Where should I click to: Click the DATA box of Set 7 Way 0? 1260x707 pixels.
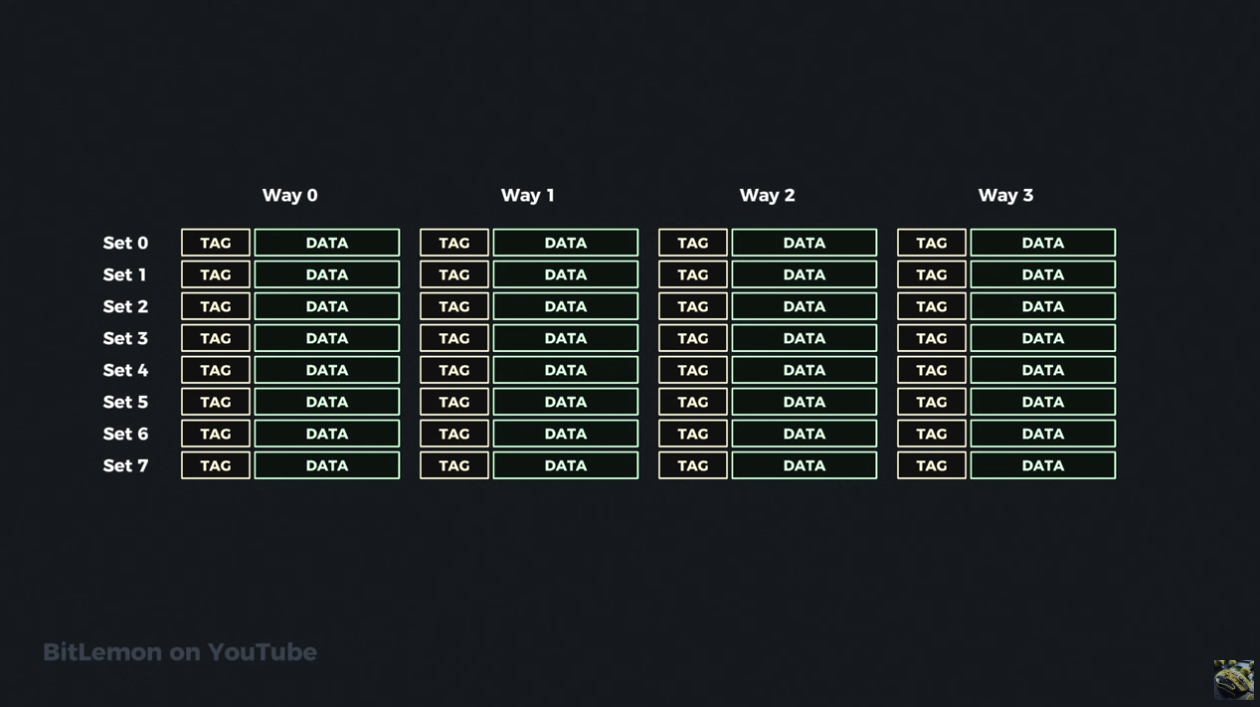tap(327, 465)
